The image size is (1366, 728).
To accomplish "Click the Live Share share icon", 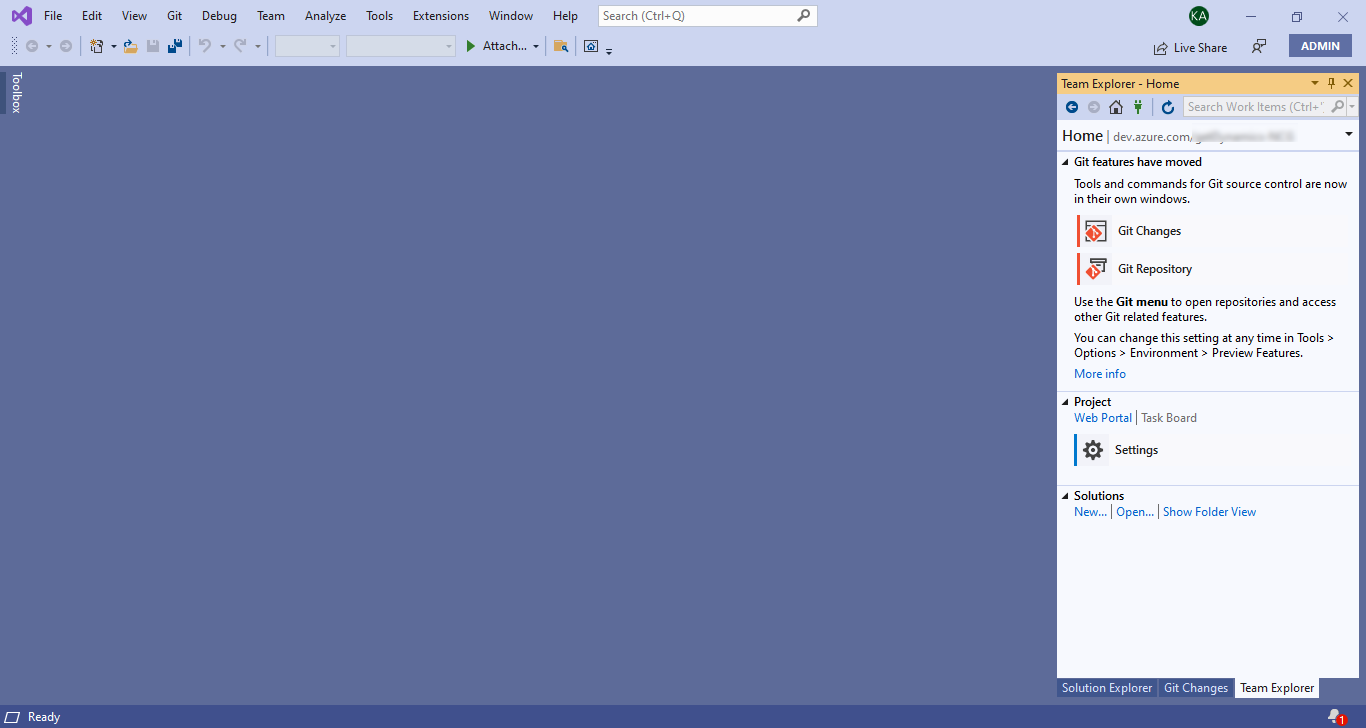I will coord(1160,48).
